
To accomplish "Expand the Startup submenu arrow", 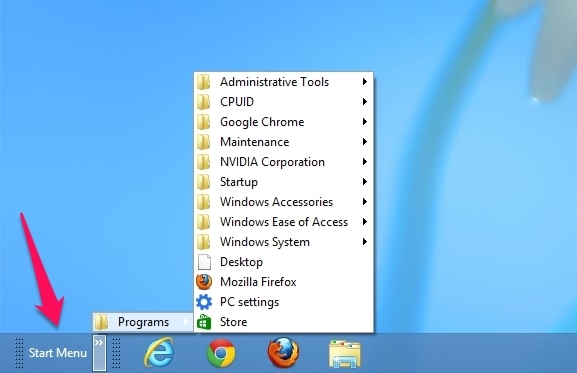I will click(x=365, y=182).
